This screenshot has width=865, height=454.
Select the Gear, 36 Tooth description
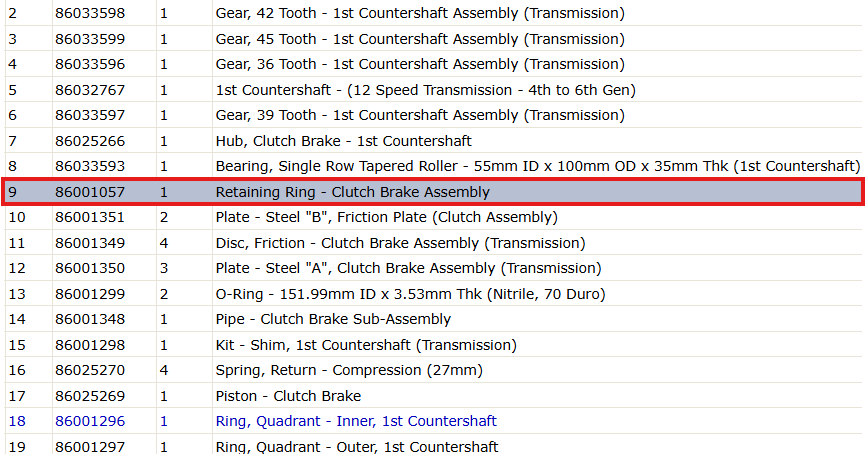click(x=420, y=65)
